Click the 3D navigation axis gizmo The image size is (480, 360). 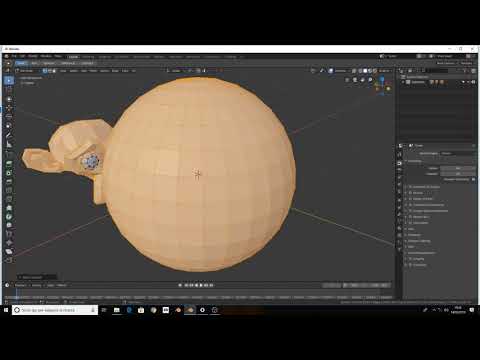382,86
